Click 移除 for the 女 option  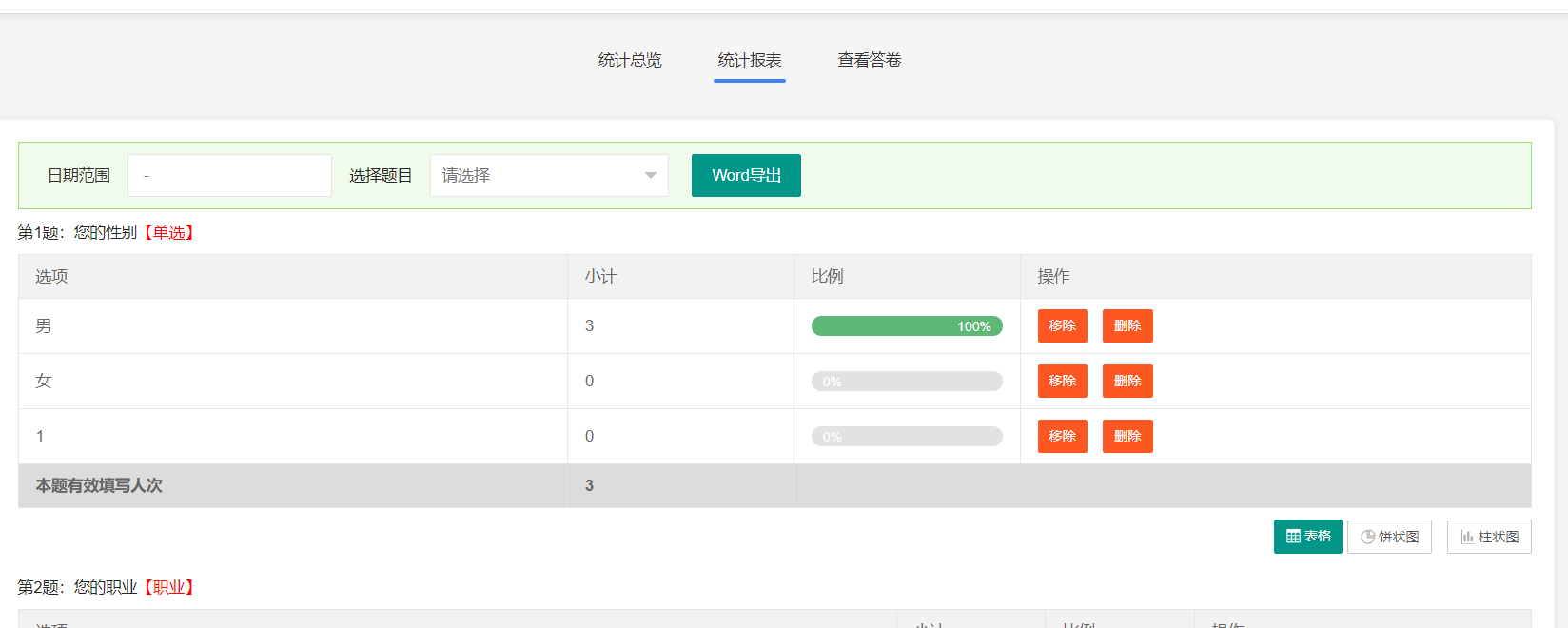1062,381
